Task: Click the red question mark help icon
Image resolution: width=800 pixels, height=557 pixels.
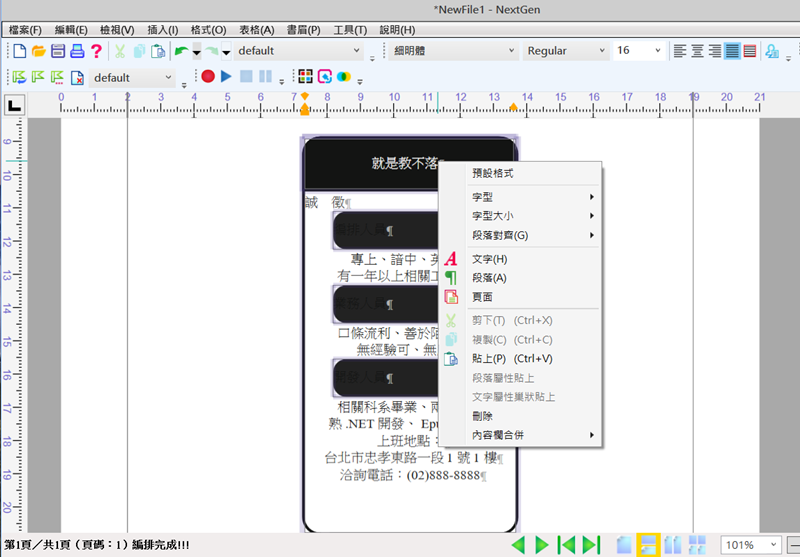Action: [x=96, y=51]
